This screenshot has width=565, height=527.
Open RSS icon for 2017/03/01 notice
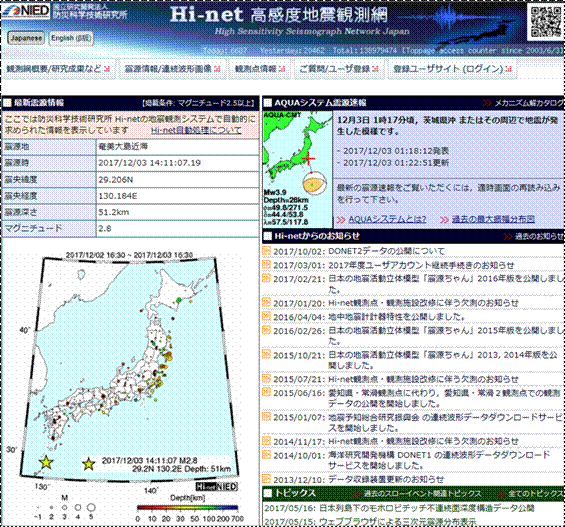(x=266, y=265)
